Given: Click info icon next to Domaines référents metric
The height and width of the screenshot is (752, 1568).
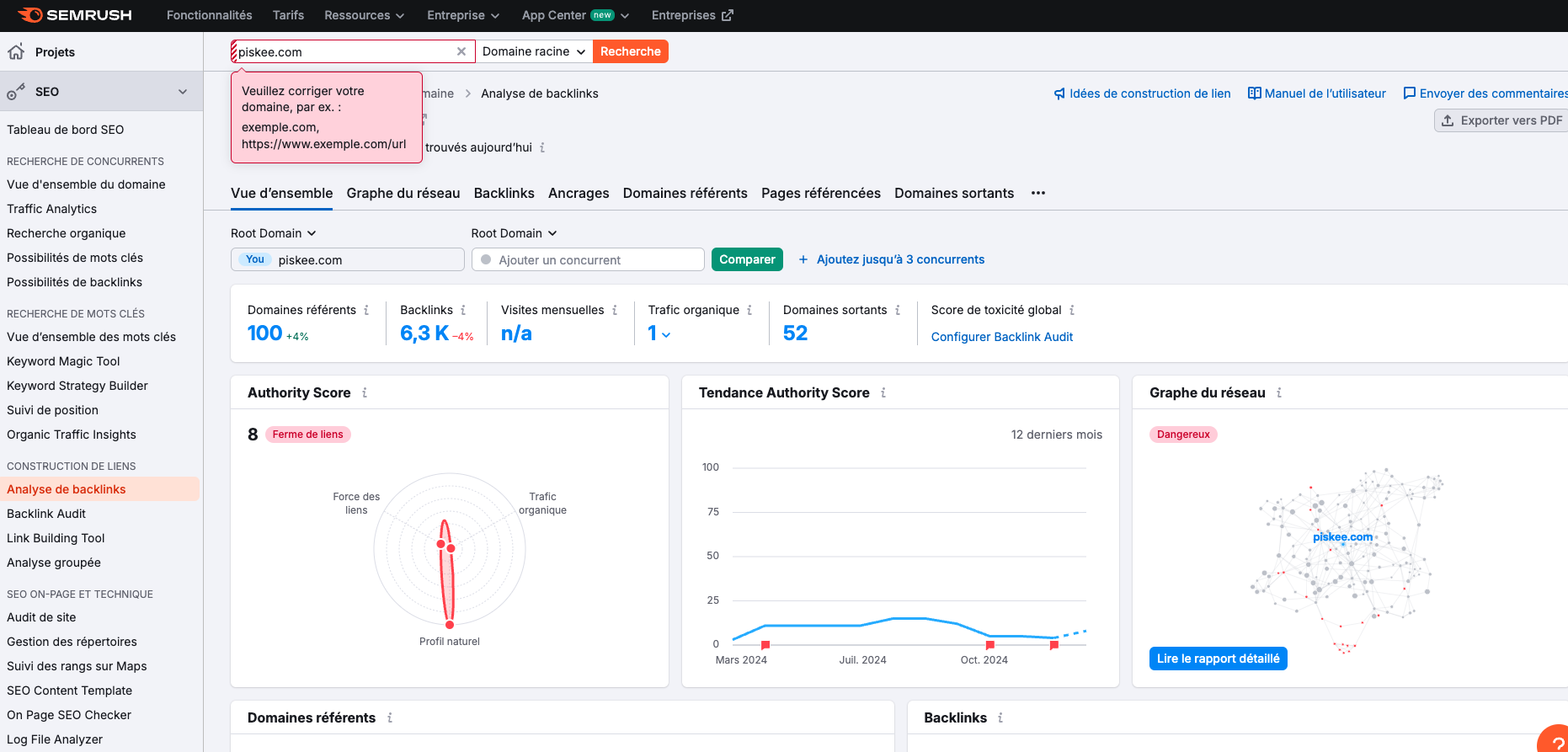Looking at the screenshot, I should (366, 310).
